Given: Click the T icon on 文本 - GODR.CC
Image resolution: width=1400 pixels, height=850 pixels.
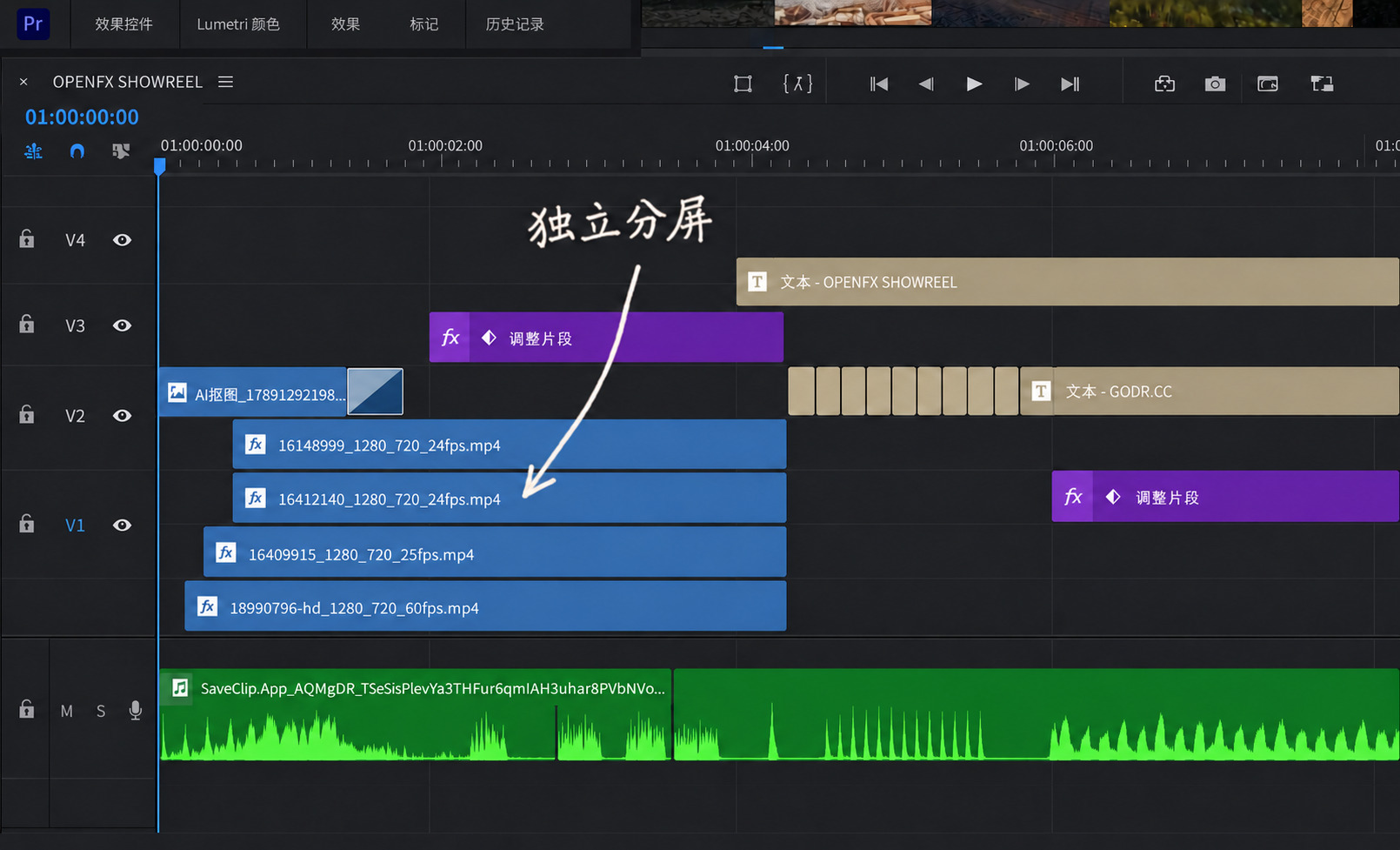Looking at the screenshot, I should (x=1041, y=391).
